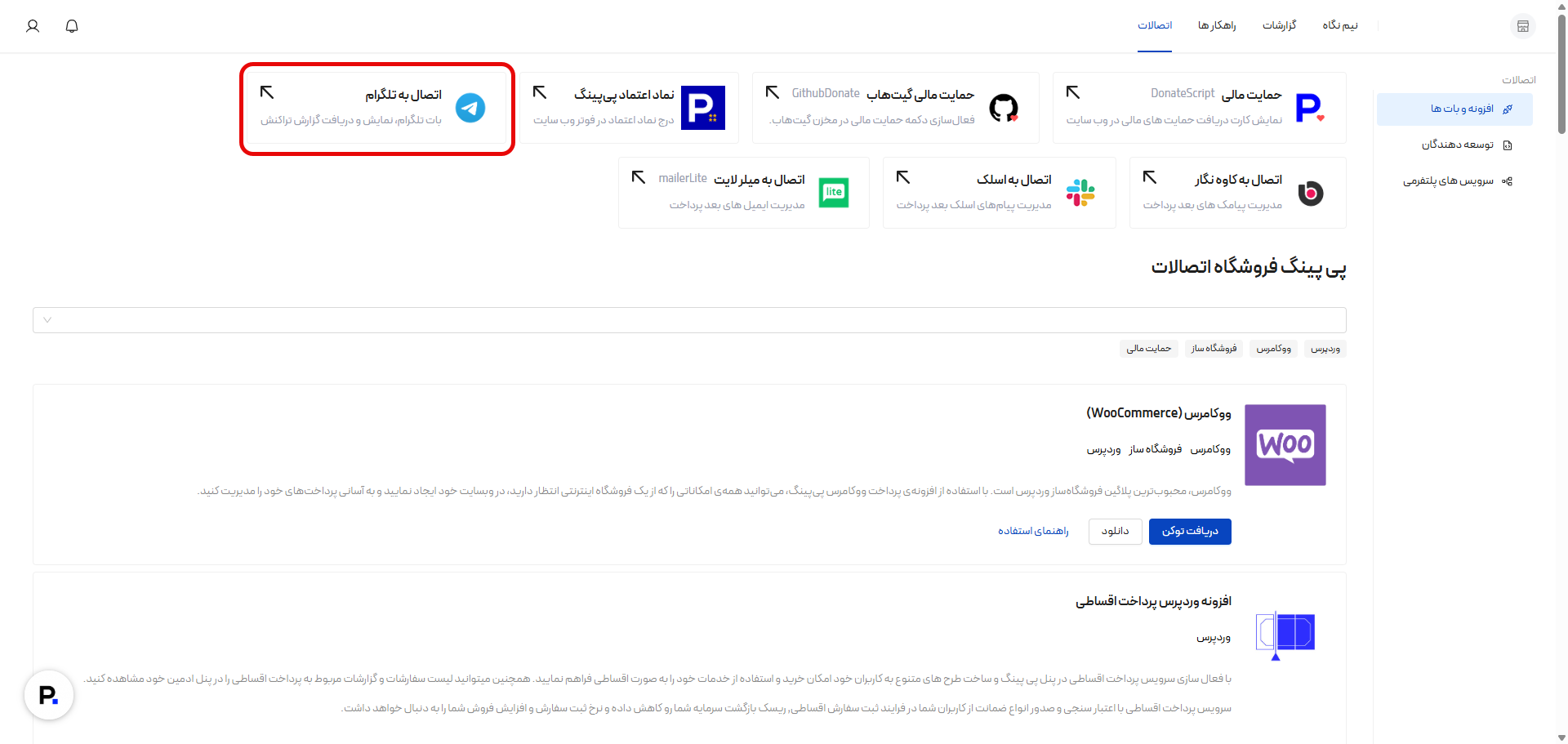
Task: Click arrow on DonateScript card
Action: coord(1073,92)
